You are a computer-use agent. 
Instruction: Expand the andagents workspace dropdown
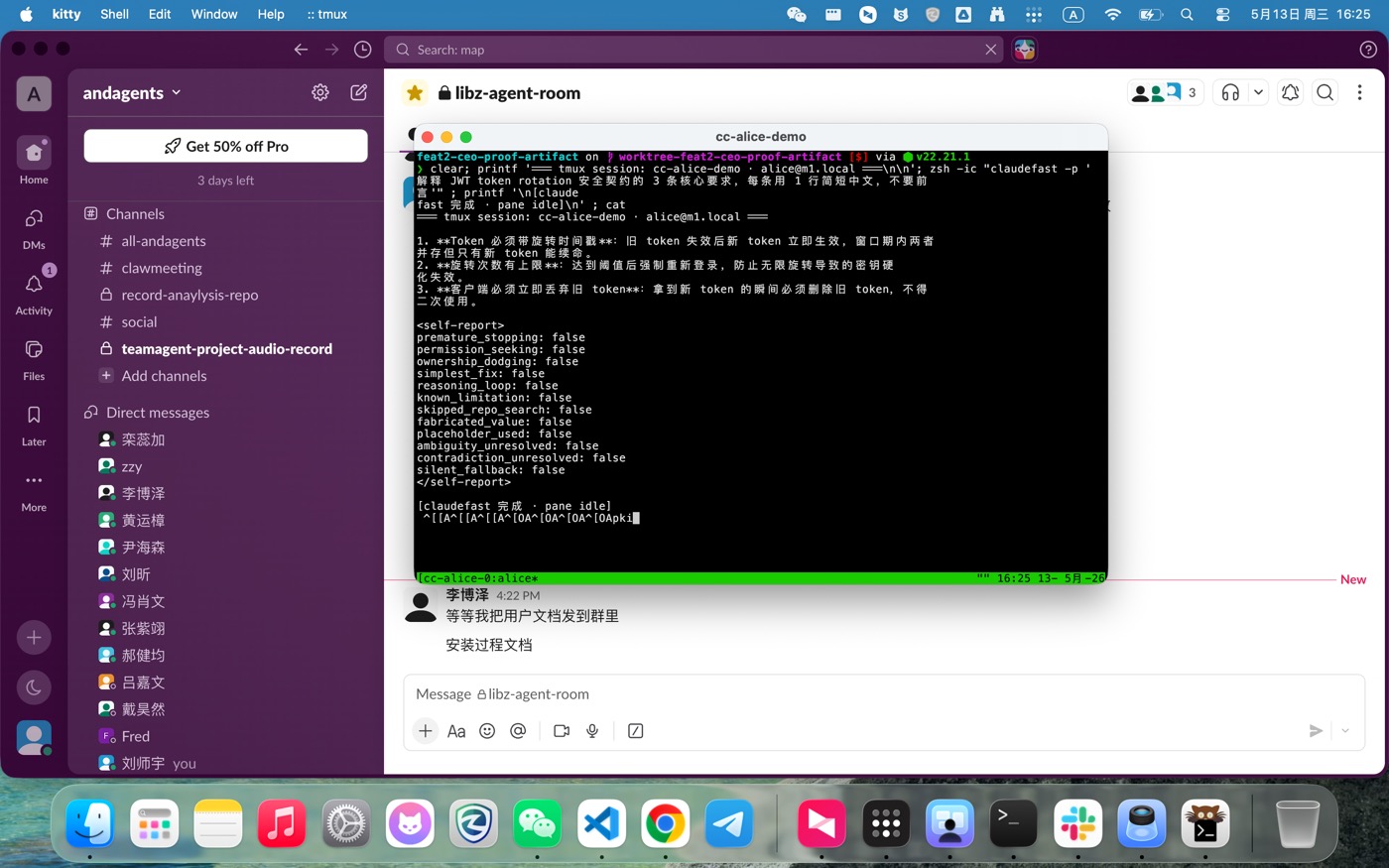pyautogui.click(x=132, y=92)
